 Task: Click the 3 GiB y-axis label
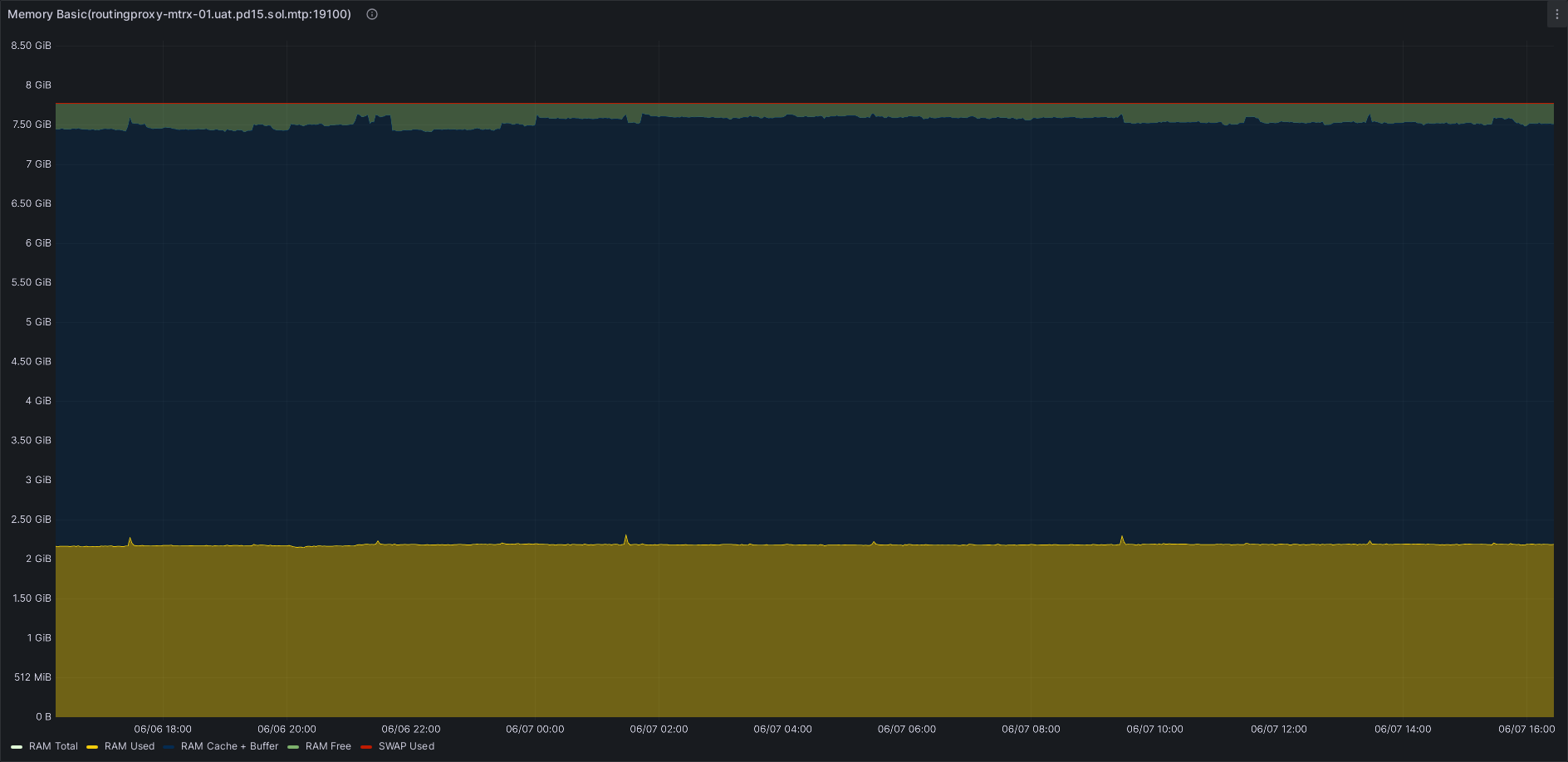pyautogui.click(x=38, y=480)
